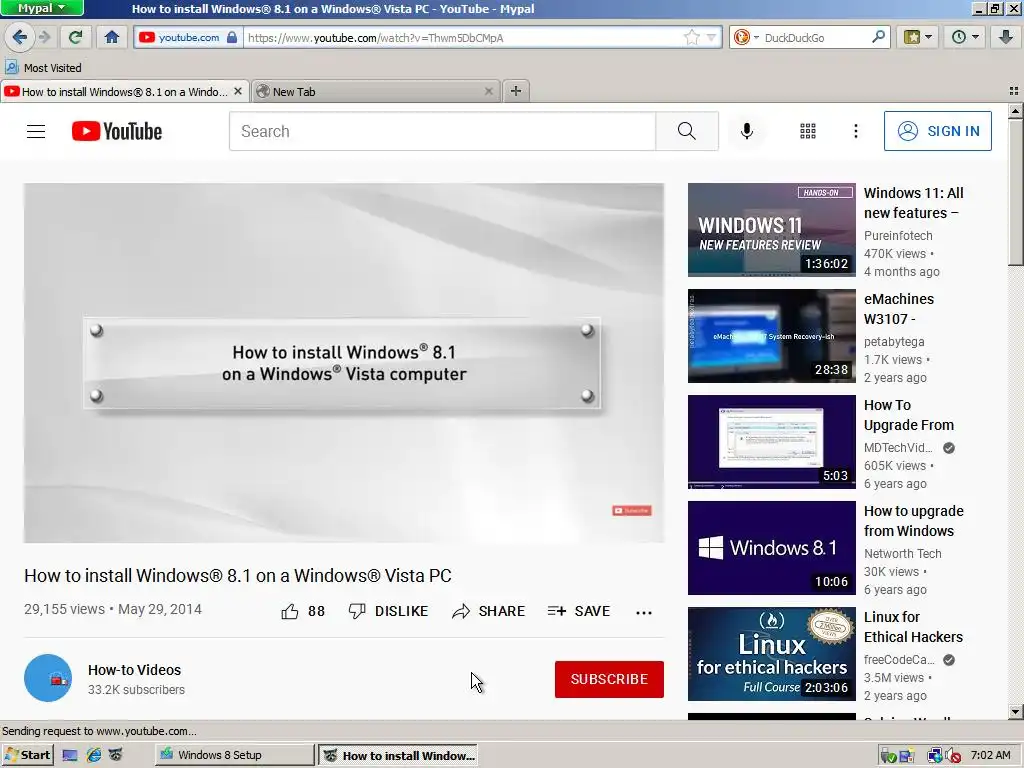Switch to Windows 8 Setup taskbar window
Image resolution: width=1024 pixels, height=768 pixels.
[x=234, y=755]
